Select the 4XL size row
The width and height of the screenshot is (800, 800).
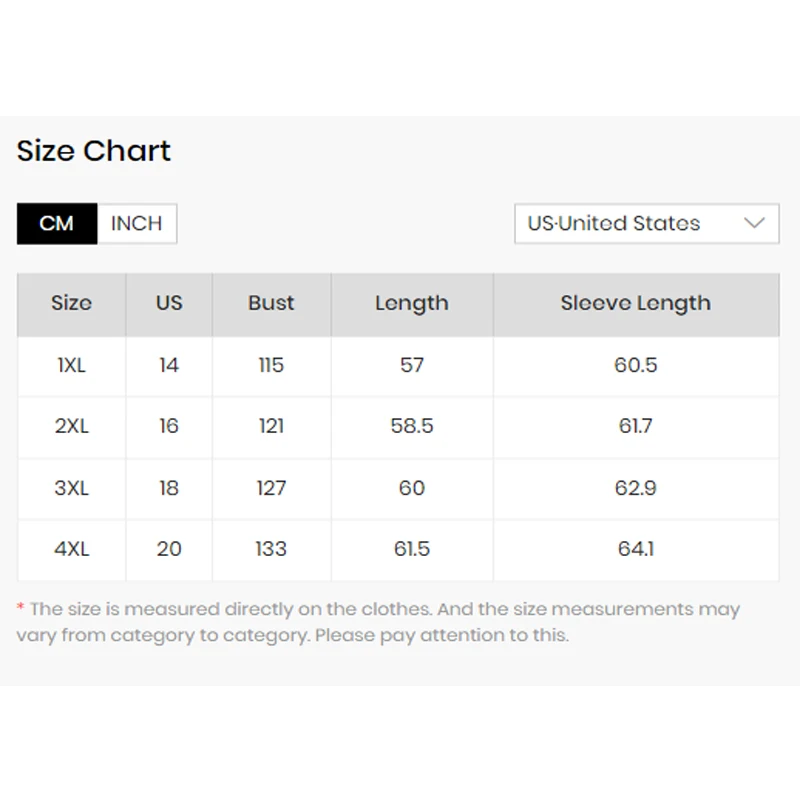pos(71,550)
